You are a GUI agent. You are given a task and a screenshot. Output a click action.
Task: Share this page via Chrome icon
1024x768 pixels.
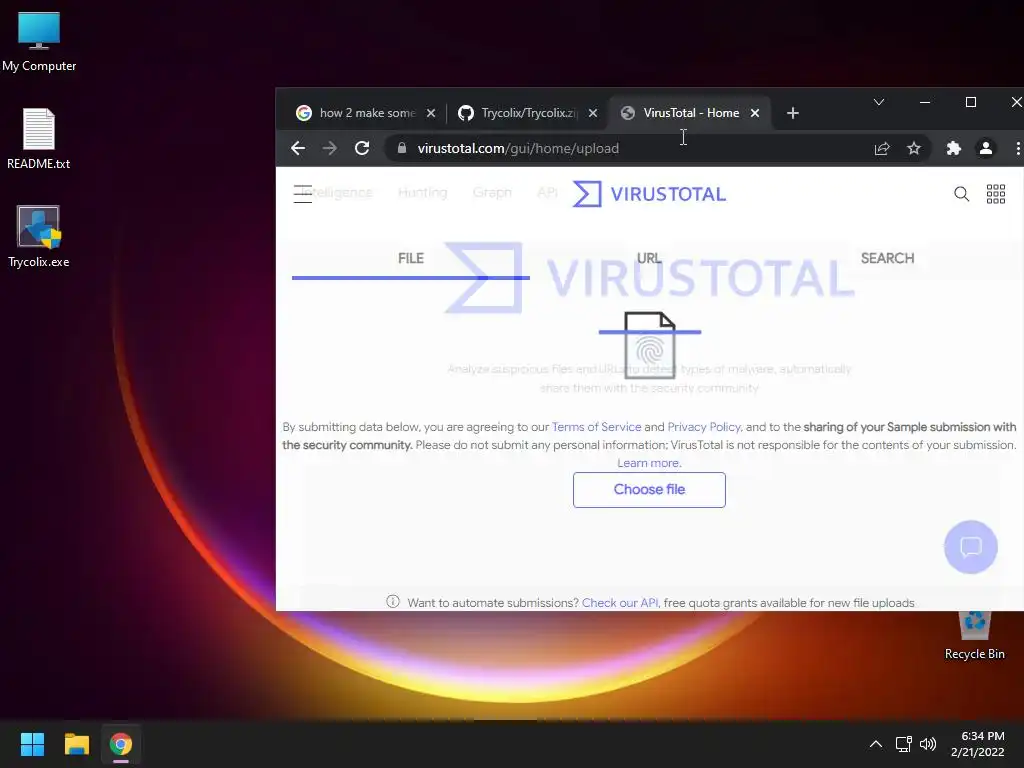pos(882,148)
